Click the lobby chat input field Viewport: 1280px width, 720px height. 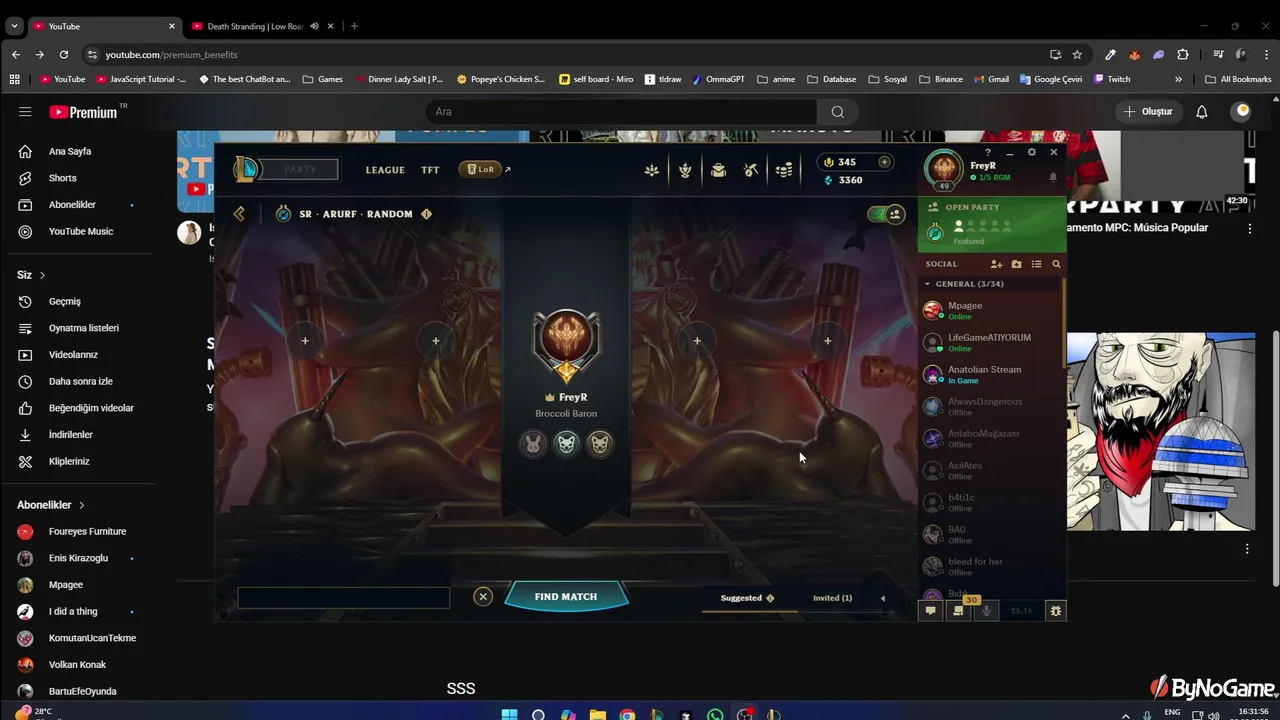click(343, 598)
